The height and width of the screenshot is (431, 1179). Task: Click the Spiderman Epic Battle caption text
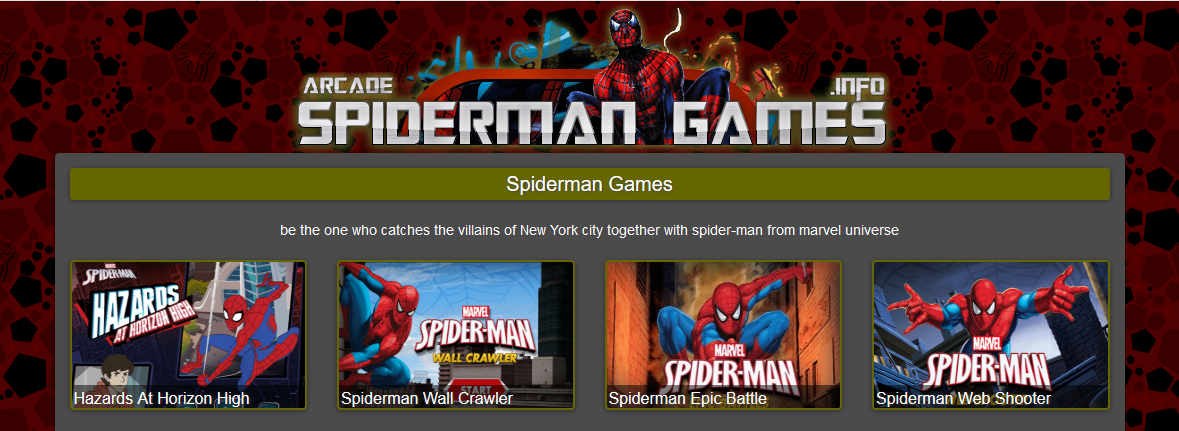click(x=688, y=398)
